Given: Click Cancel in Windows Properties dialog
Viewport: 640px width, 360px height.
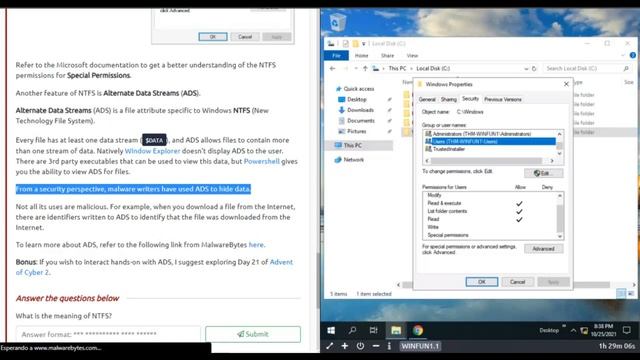Looking at the screenshot, I should click(517, 282).
